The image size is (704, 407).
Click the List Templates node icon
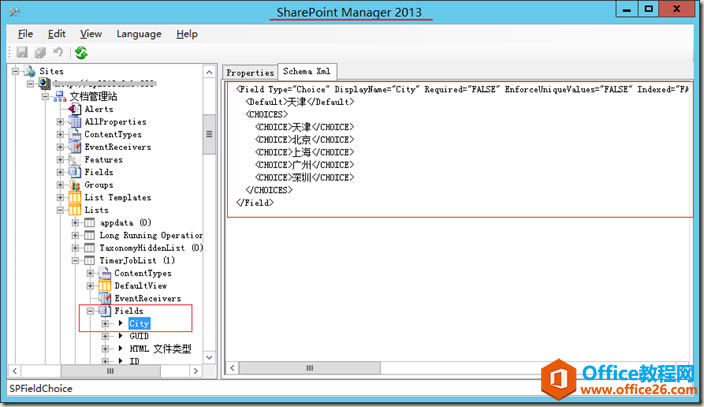[x=75, y=197]
